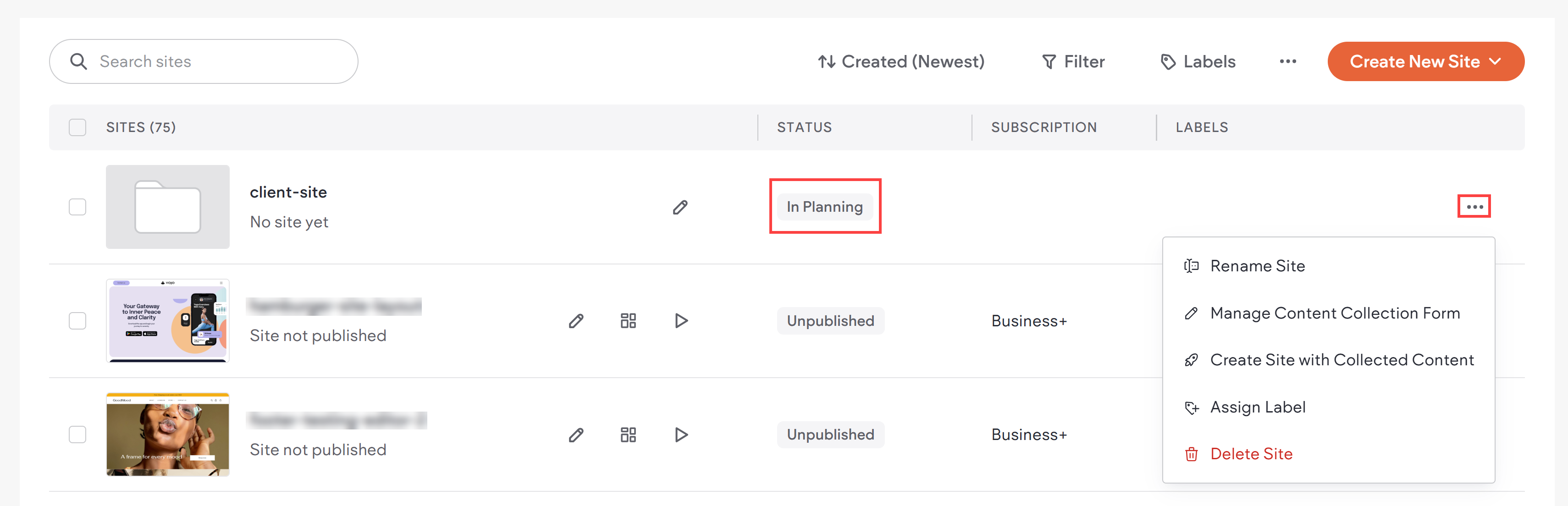Open the Created (Newest) sort dropdown
1568x506 pixels.
(901, 61)
